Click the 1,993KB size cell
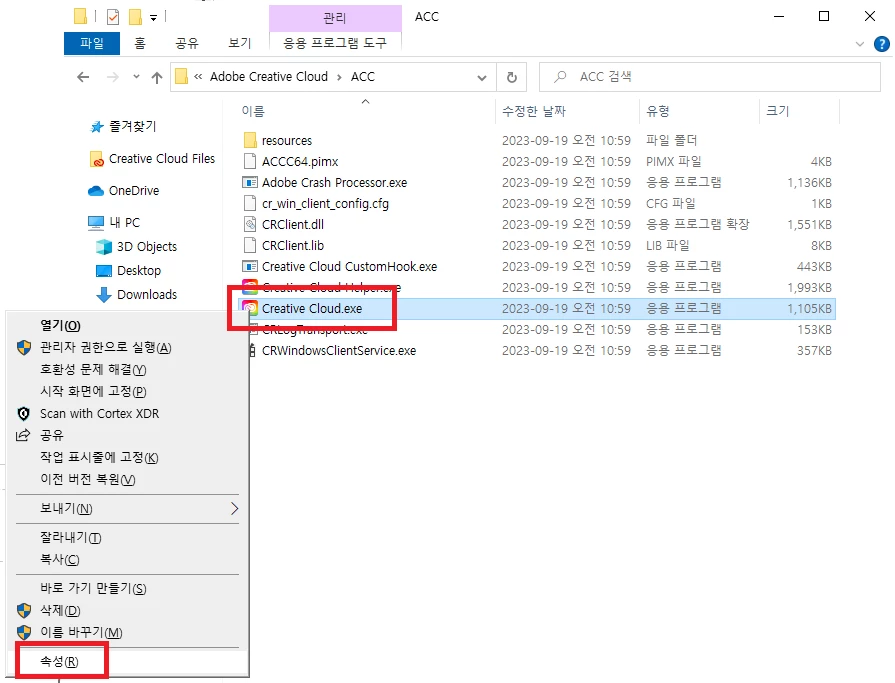 pos(809,288)
